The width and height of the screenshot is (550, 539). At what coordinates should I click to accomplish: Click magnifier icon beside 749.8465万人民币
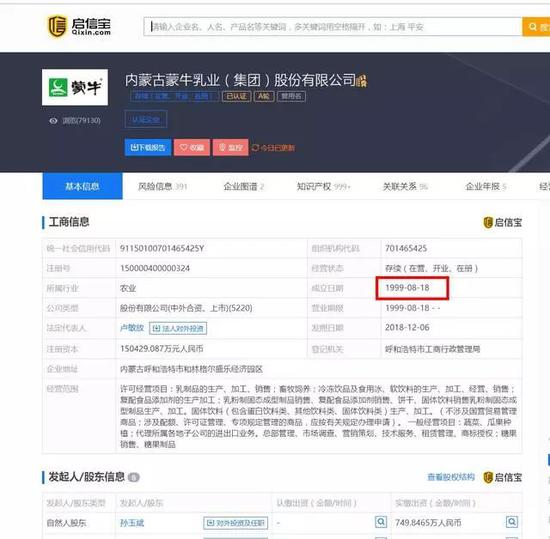(x=512, y=522)
